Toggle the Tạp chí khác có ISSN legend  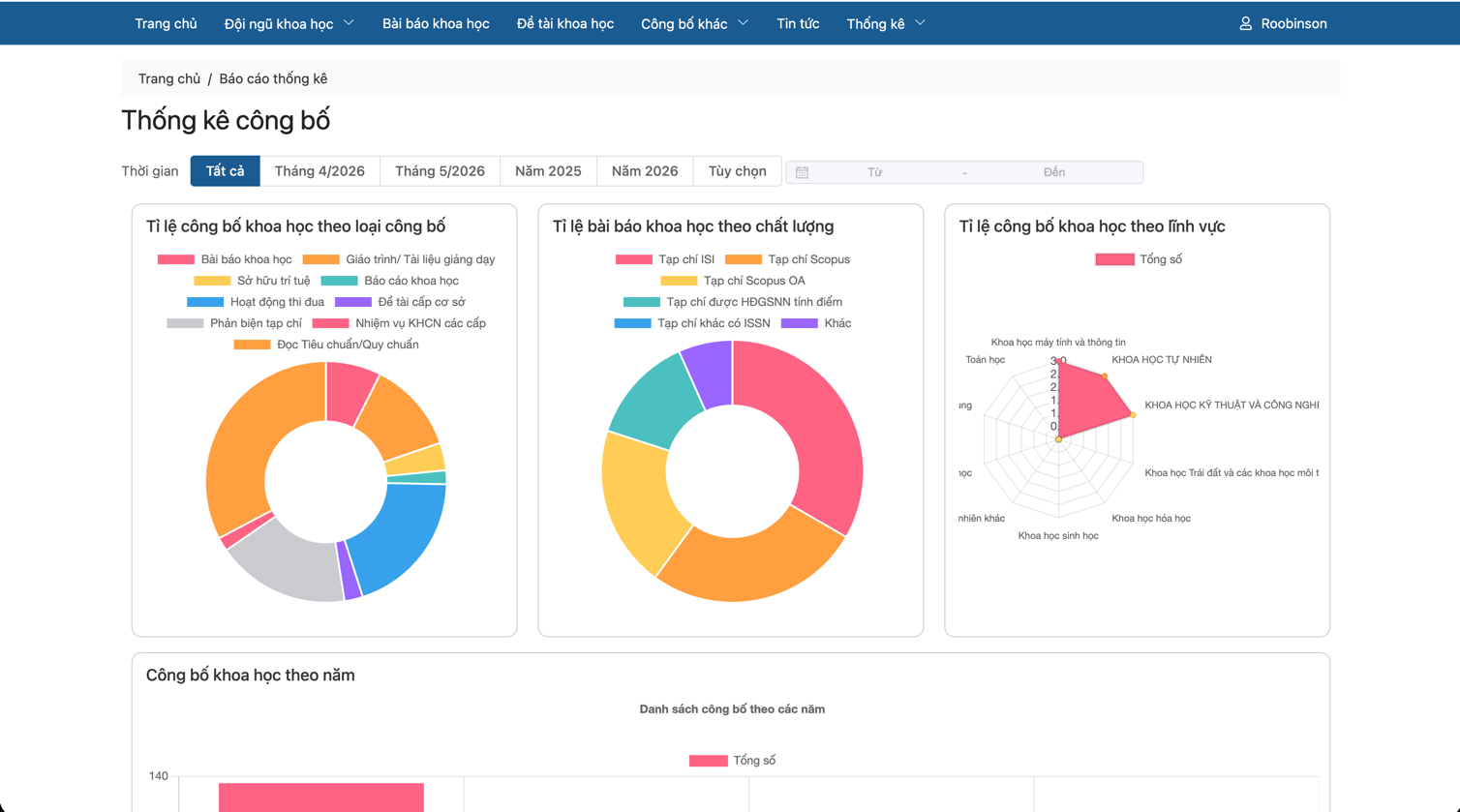[692, 323]
